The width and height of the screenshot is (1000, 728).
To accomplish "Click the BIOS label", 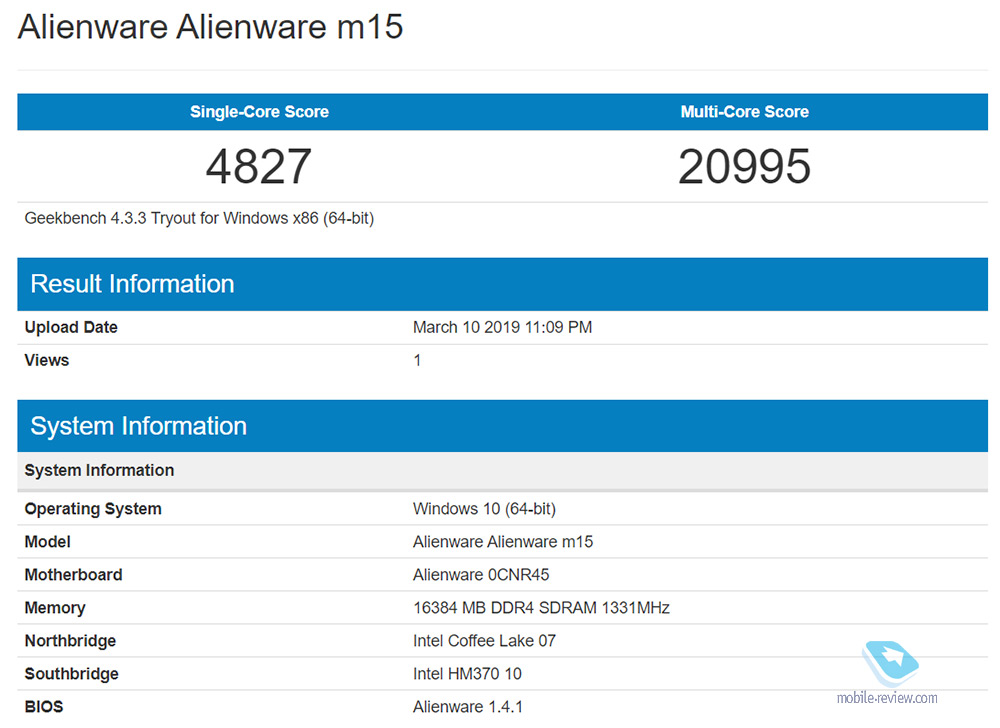I will point(44,707).
